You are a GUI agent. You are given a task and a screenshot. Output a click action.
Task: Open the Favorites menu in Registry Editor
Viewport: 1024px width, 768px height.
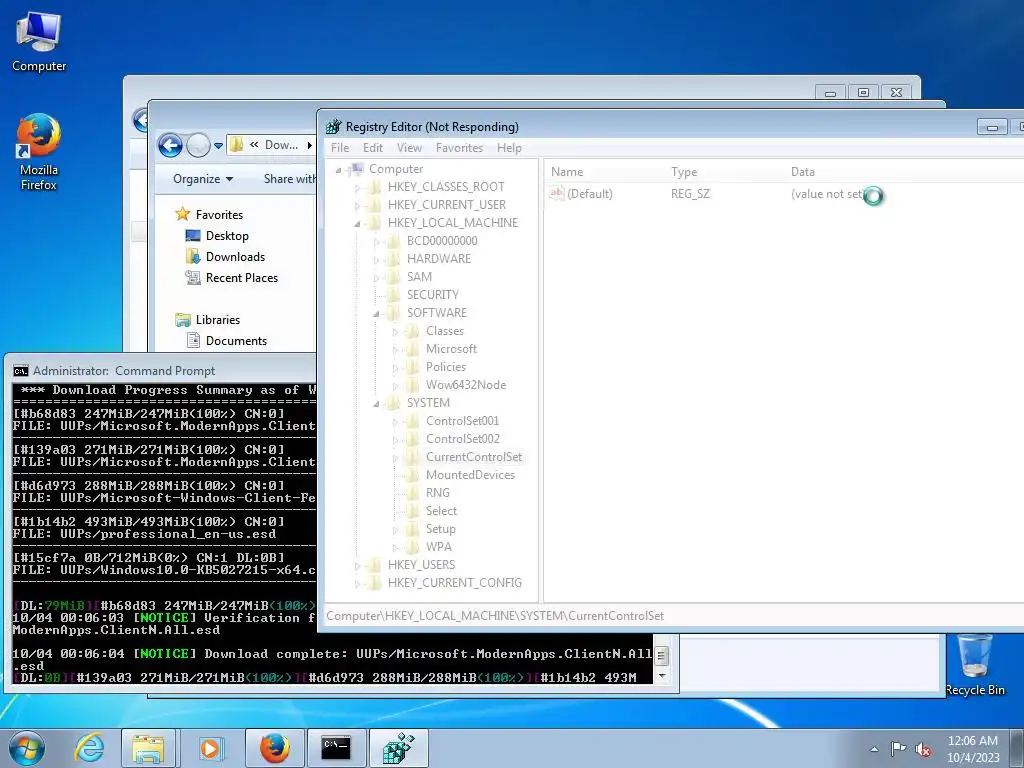pos(459,148)
